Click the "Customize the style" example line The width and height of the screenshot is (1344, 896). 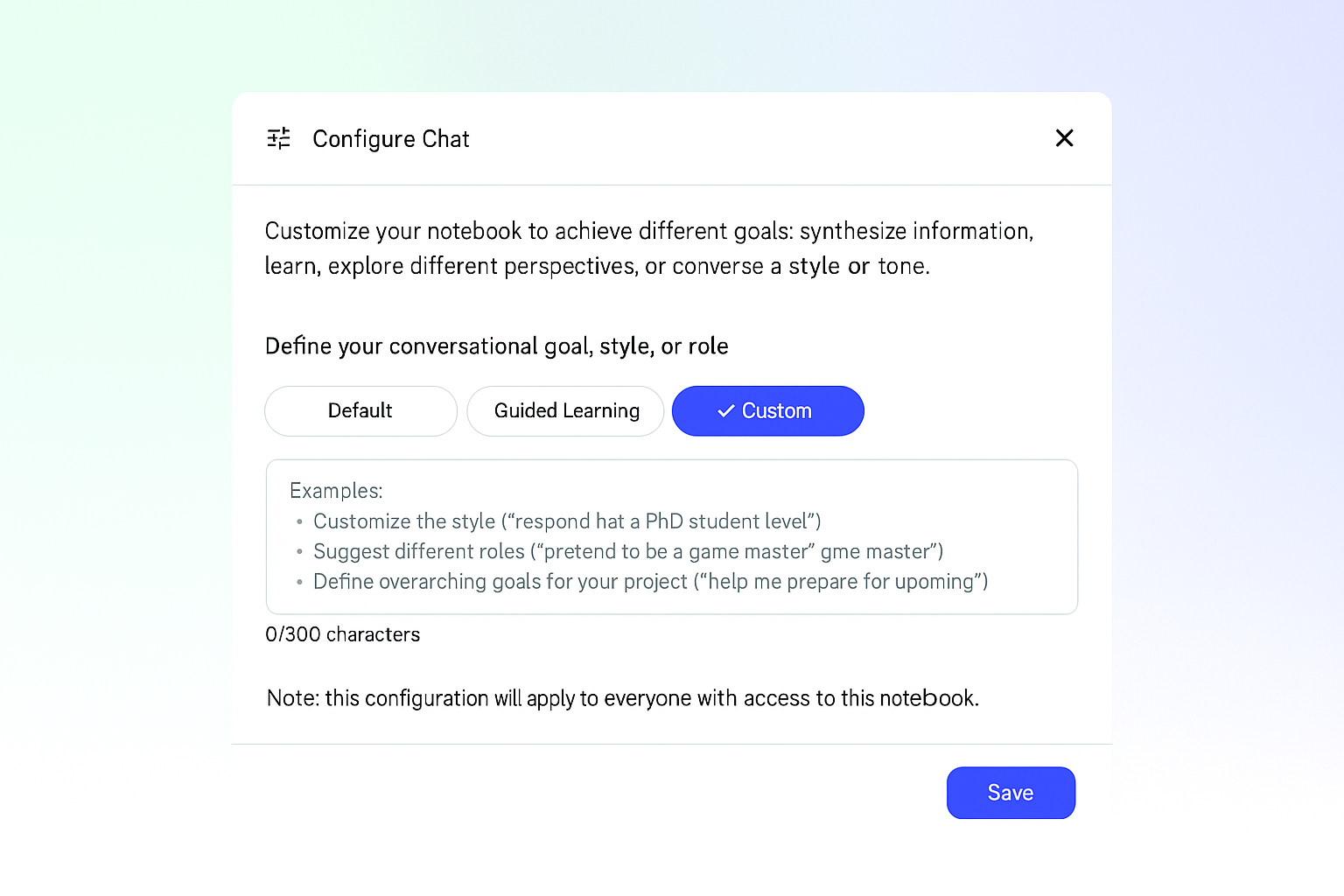(566, 521)
